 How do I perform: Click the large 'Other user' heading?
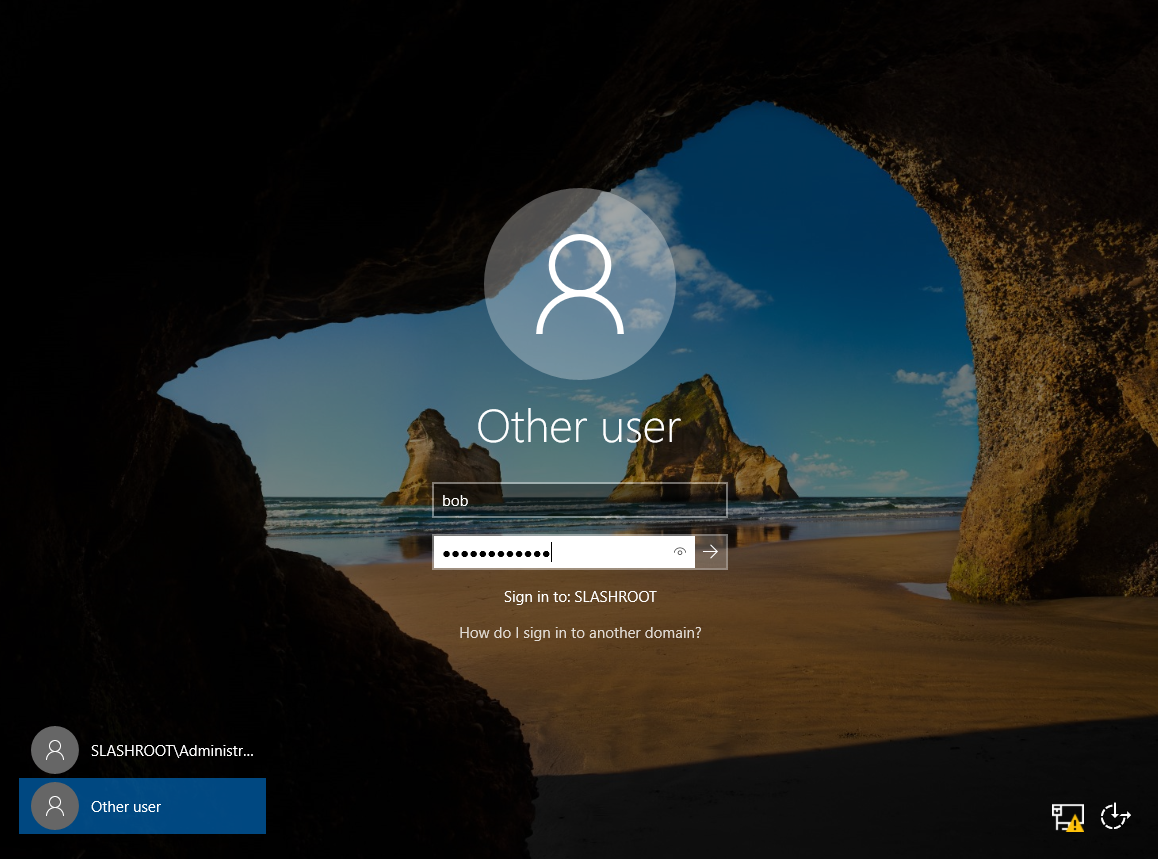pos(579,427)
